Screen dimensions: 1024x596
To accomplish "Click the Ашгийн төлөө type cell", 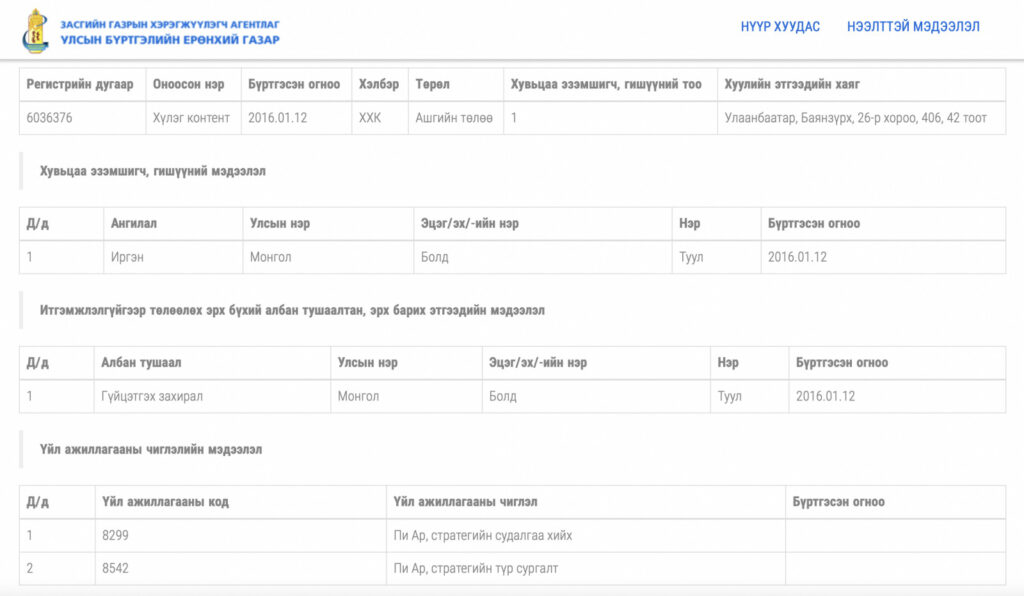I will pos(454,118).
